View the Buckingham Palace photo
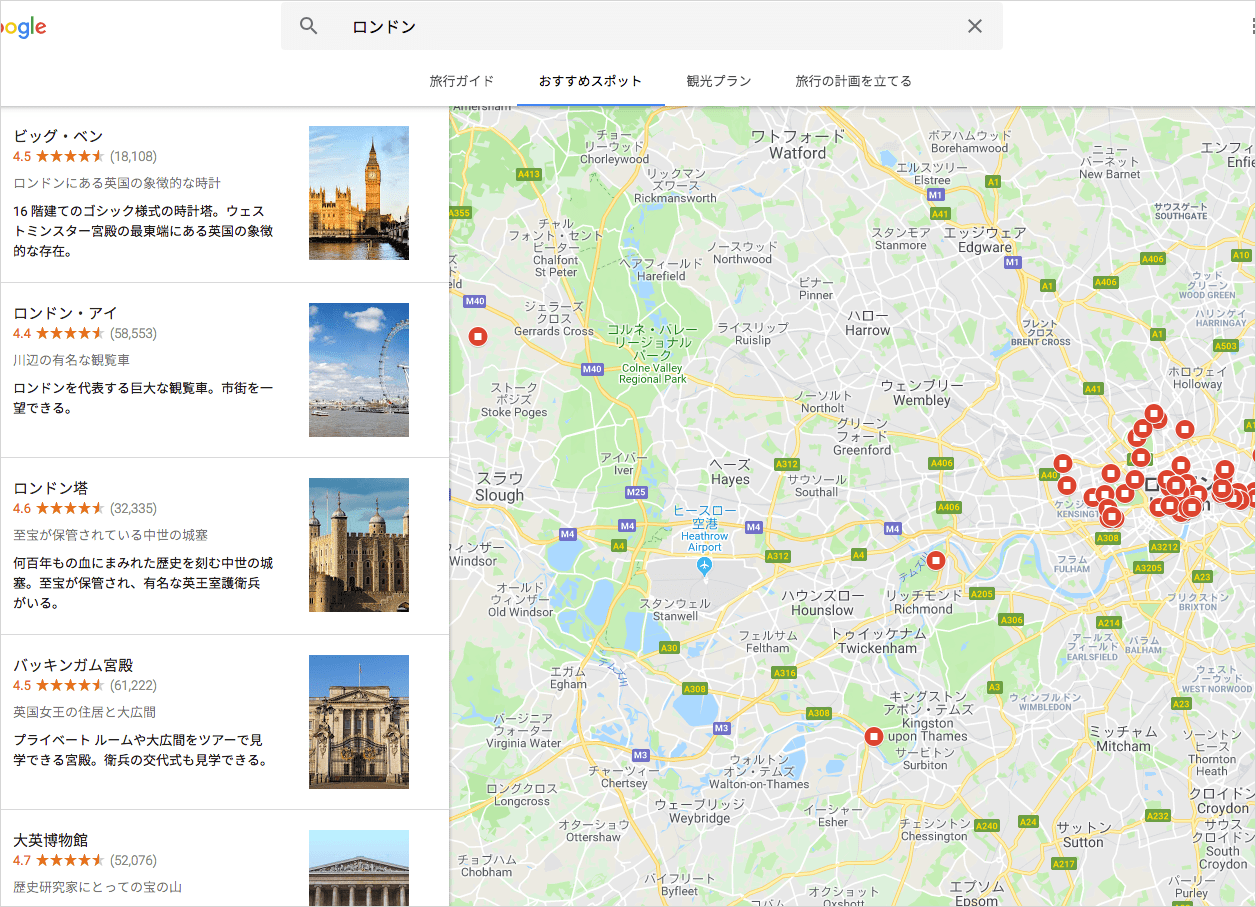The height and width of the screenshot is (907, 1256). coord(359,722)
